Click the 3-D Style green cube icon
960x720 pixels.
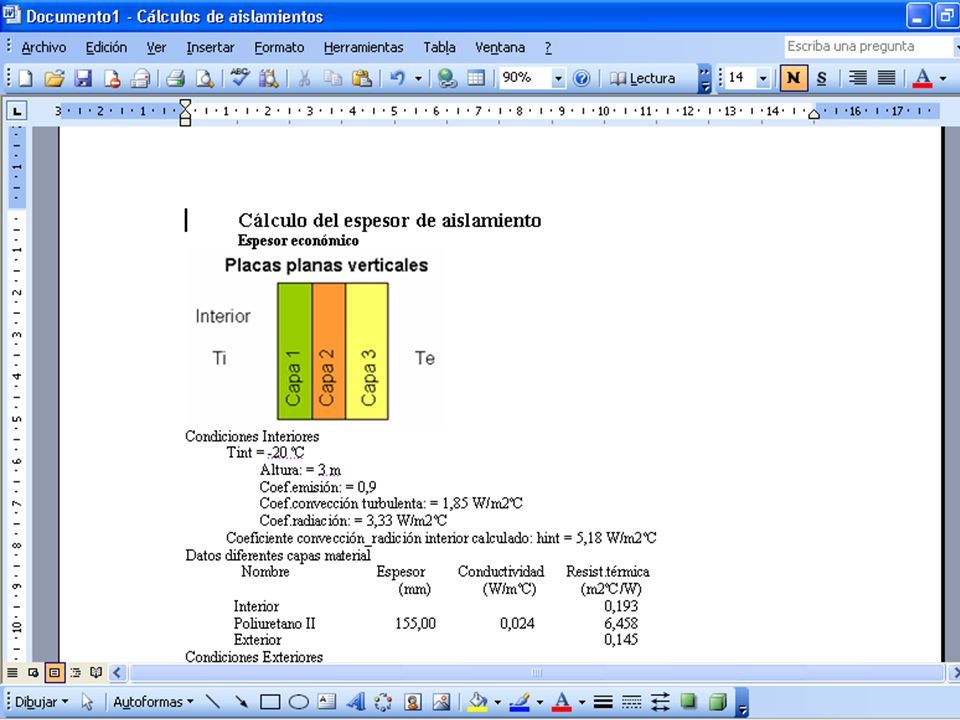(x=718, y=702)
